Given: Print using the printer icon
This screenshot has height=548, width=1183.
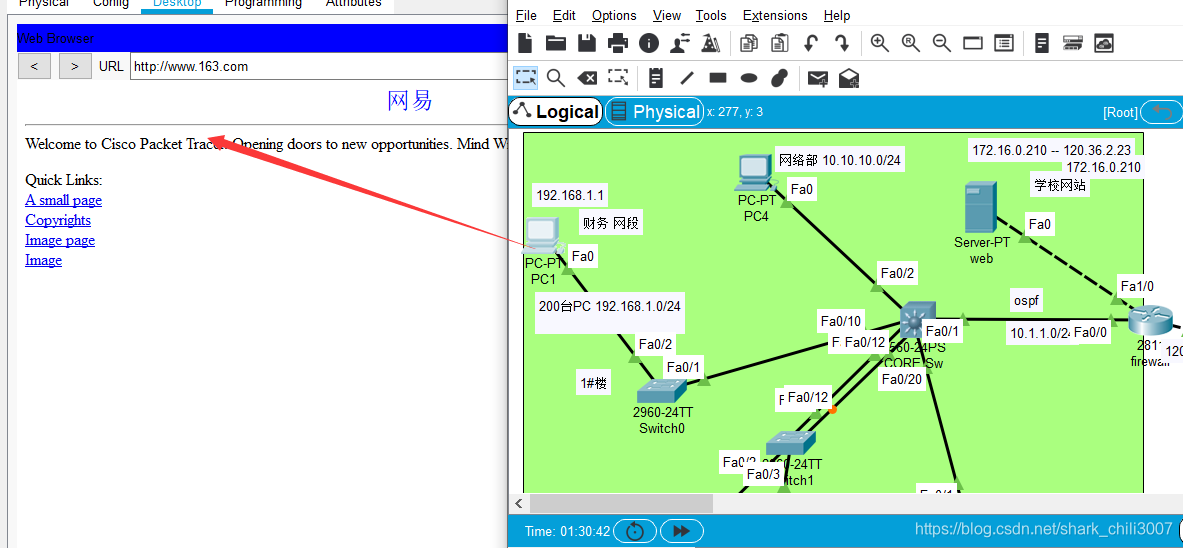Looking at the screenshot, I should point(617,43).
